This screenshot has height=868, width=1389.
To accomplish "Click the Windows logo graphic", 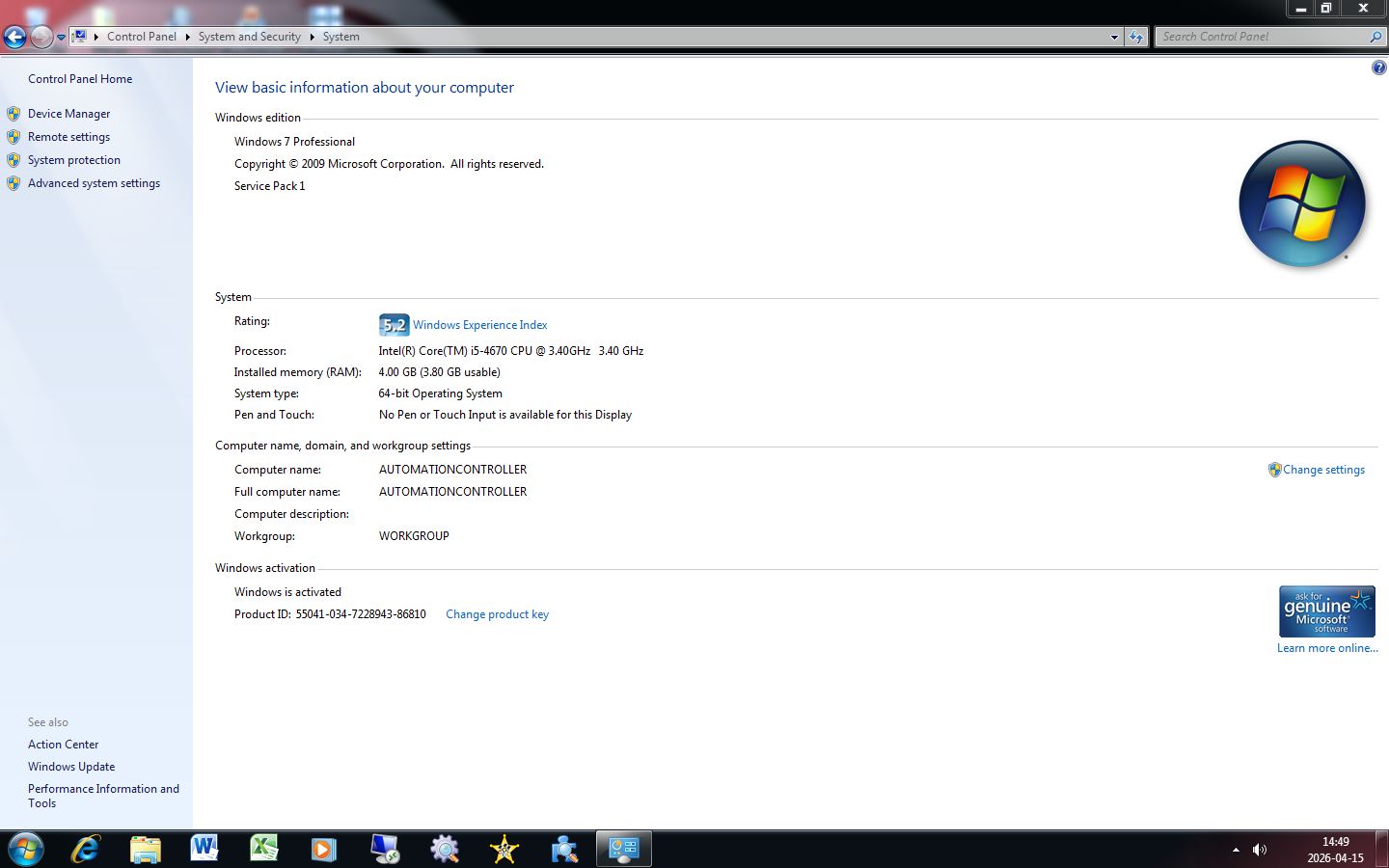I will coord(1301,203).
